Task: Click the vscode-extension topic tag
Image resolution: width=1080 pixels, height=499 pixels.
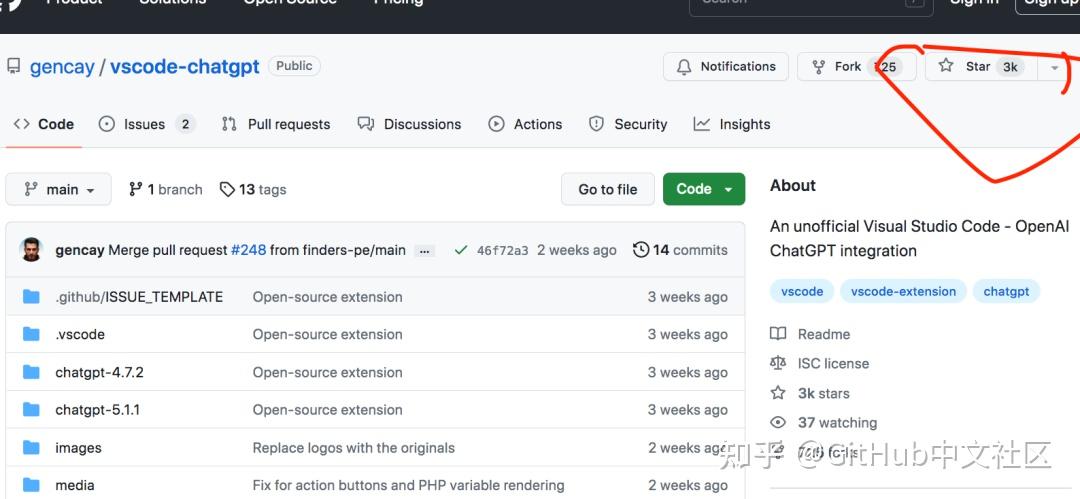Action: click(903, 292)
